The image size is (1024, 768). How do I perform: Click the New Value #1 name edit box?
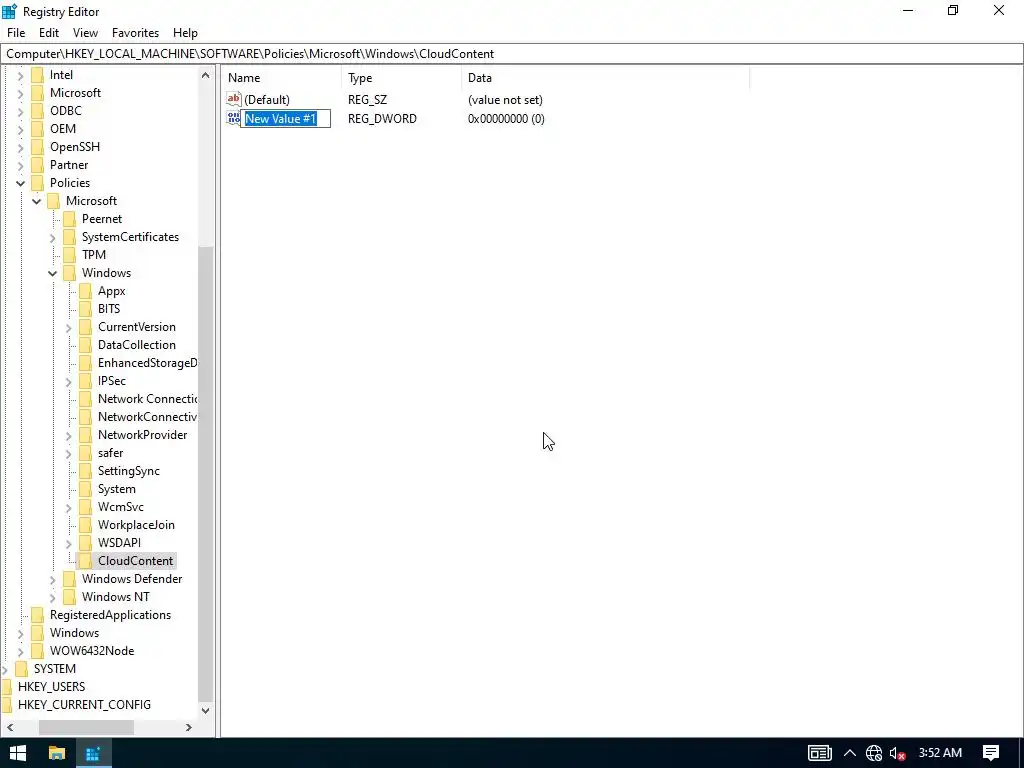coord(285,119)
